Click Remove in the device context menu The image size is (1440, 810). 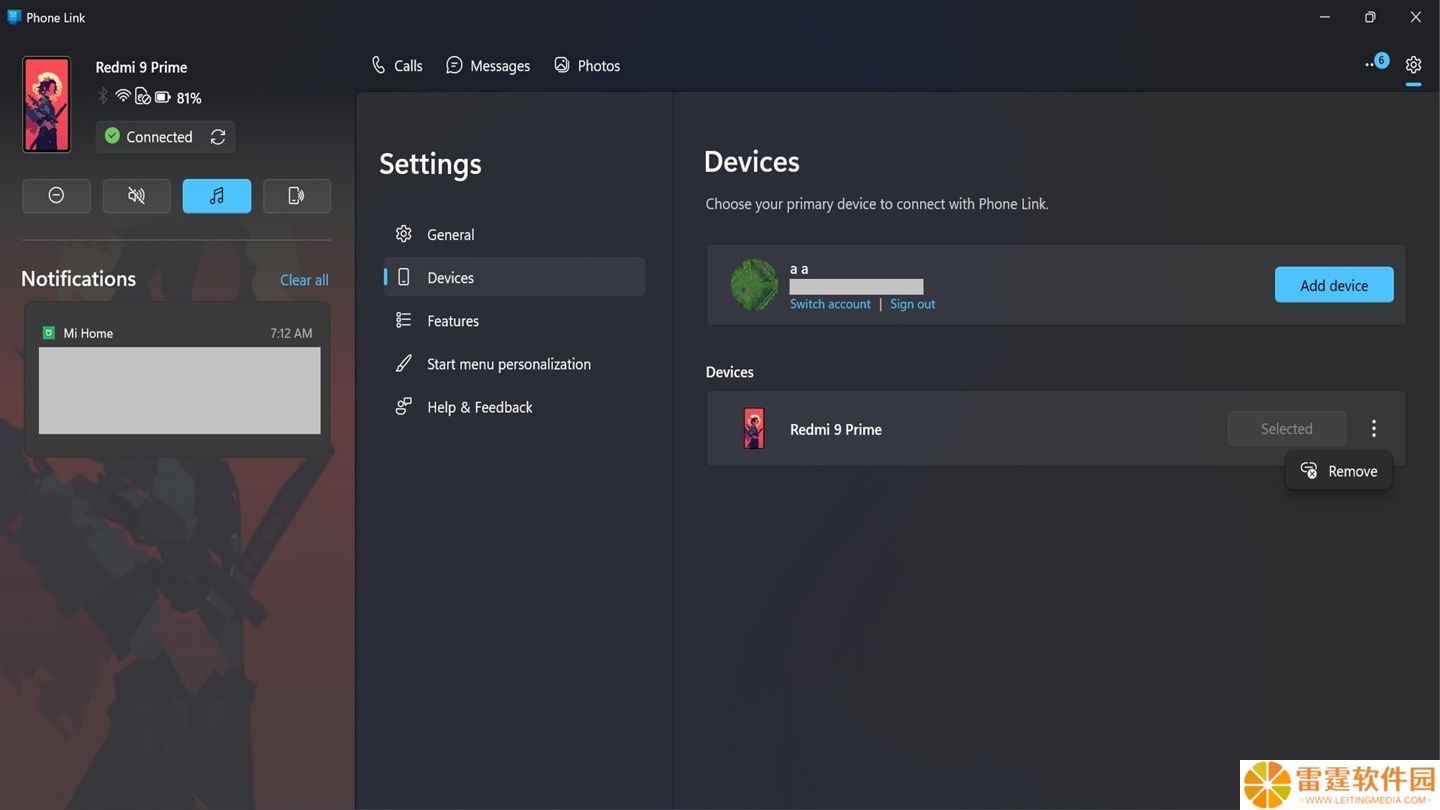(1339, 471)
